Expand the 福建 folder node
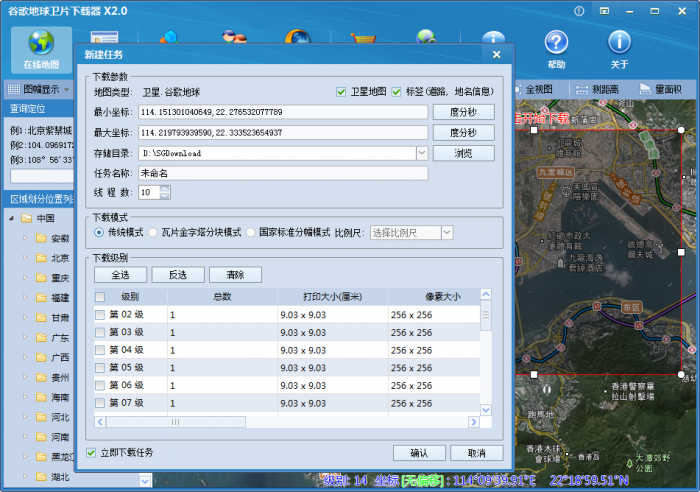This screenshot has height=492, width=700. click(x=25, y=298)
